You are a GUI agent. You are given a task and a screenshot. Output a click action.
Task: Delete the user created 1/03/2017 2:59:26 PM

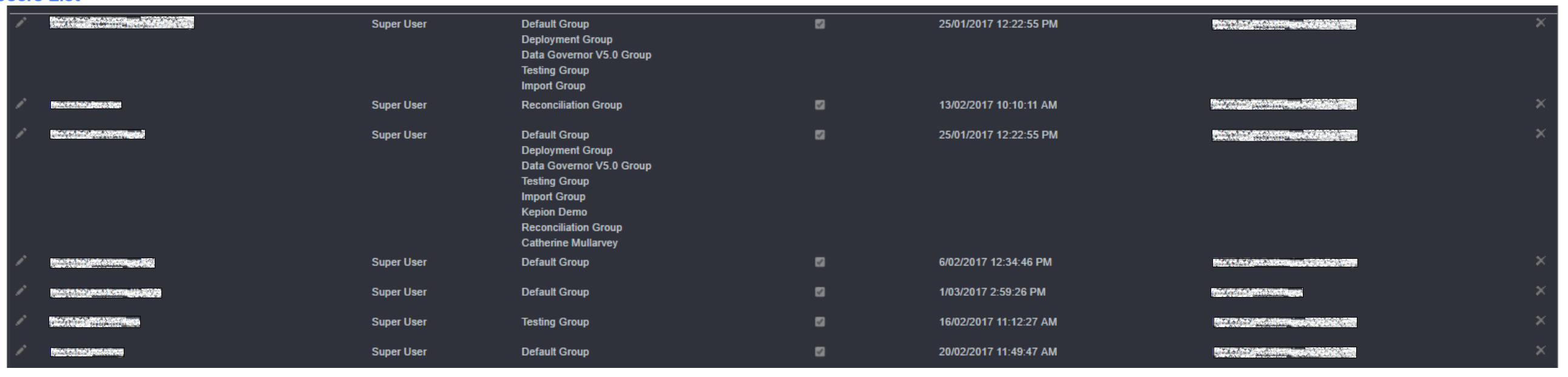tap(1541, 291)
